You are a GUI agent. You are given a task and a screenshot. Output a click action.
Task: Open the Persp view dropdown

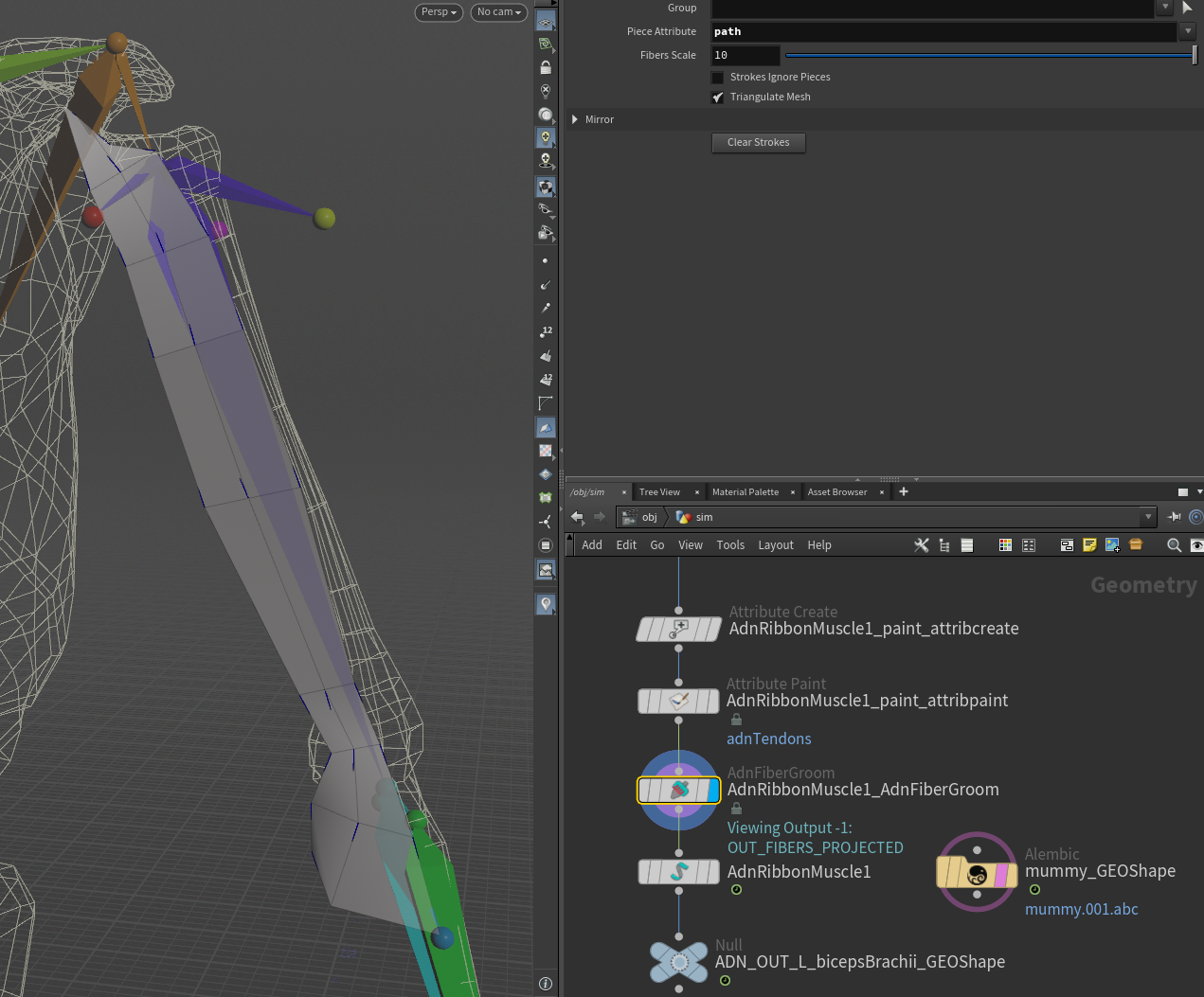pos(439,12)
